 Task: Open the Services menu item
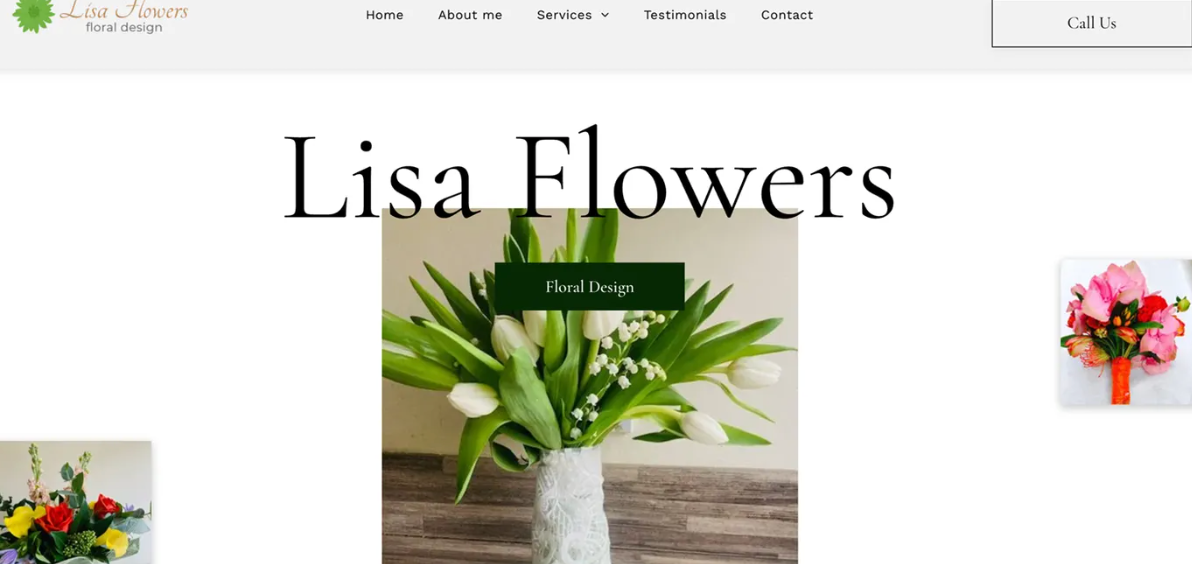click(x=564, y=15)
